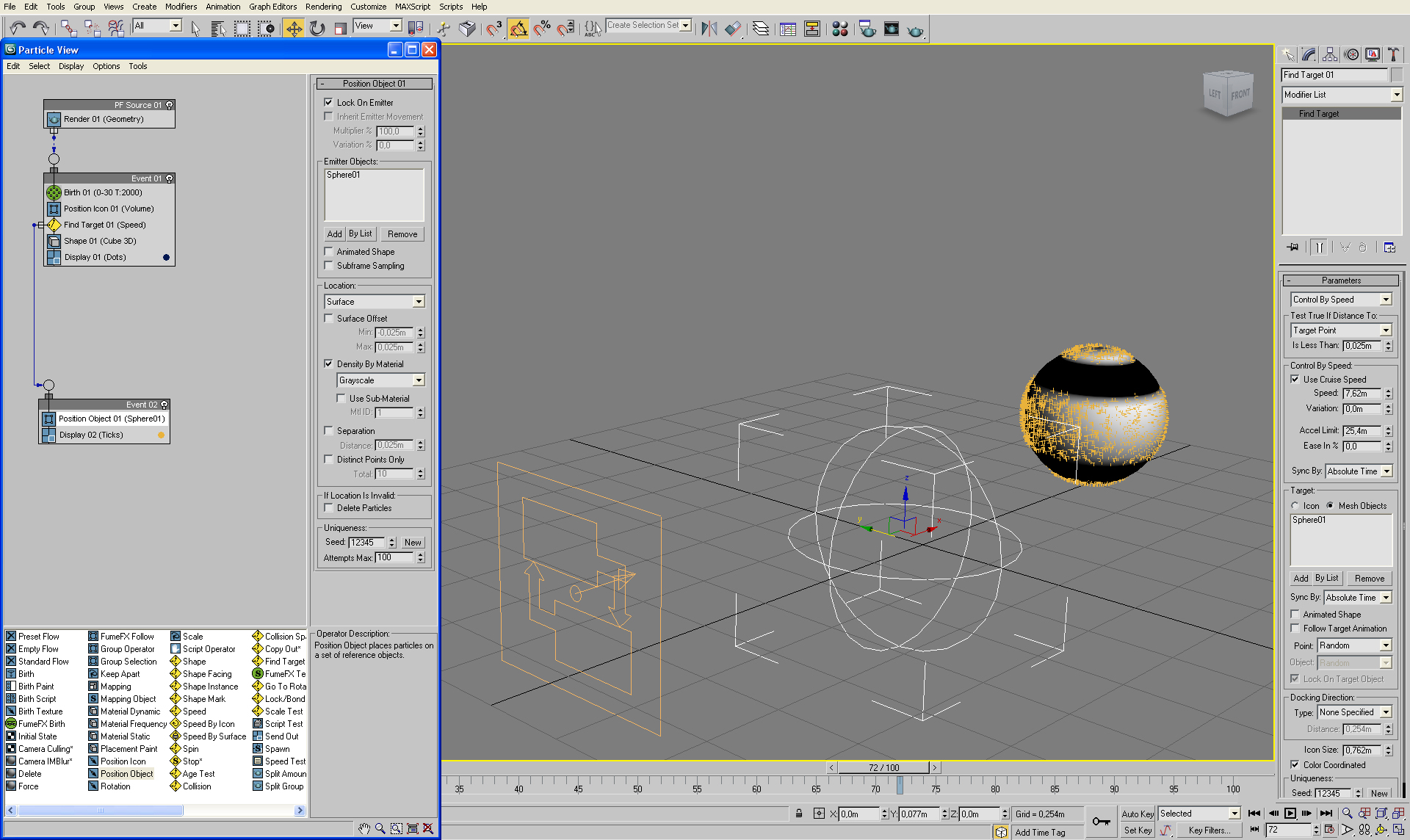Click the Key Filters button

pyautogui.click(x=1208, y=830)
